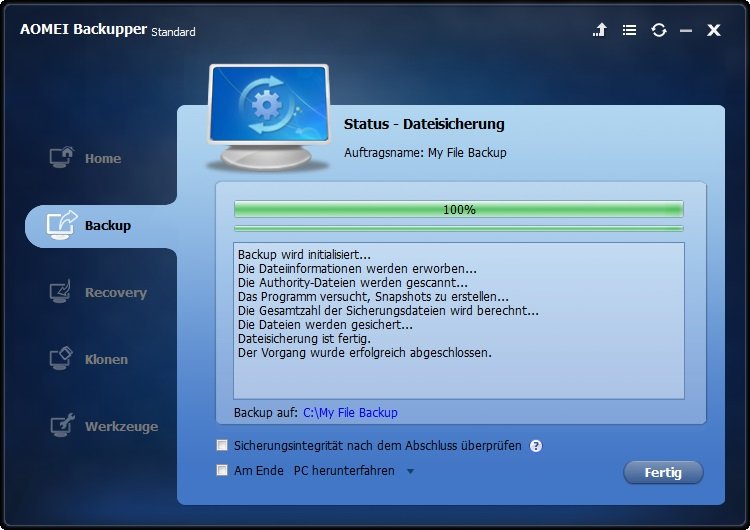Click 'Die Authority-Dateien werden gescannt...' log line
The height and width of the screenshot is (530, 750).
point(353,283)
